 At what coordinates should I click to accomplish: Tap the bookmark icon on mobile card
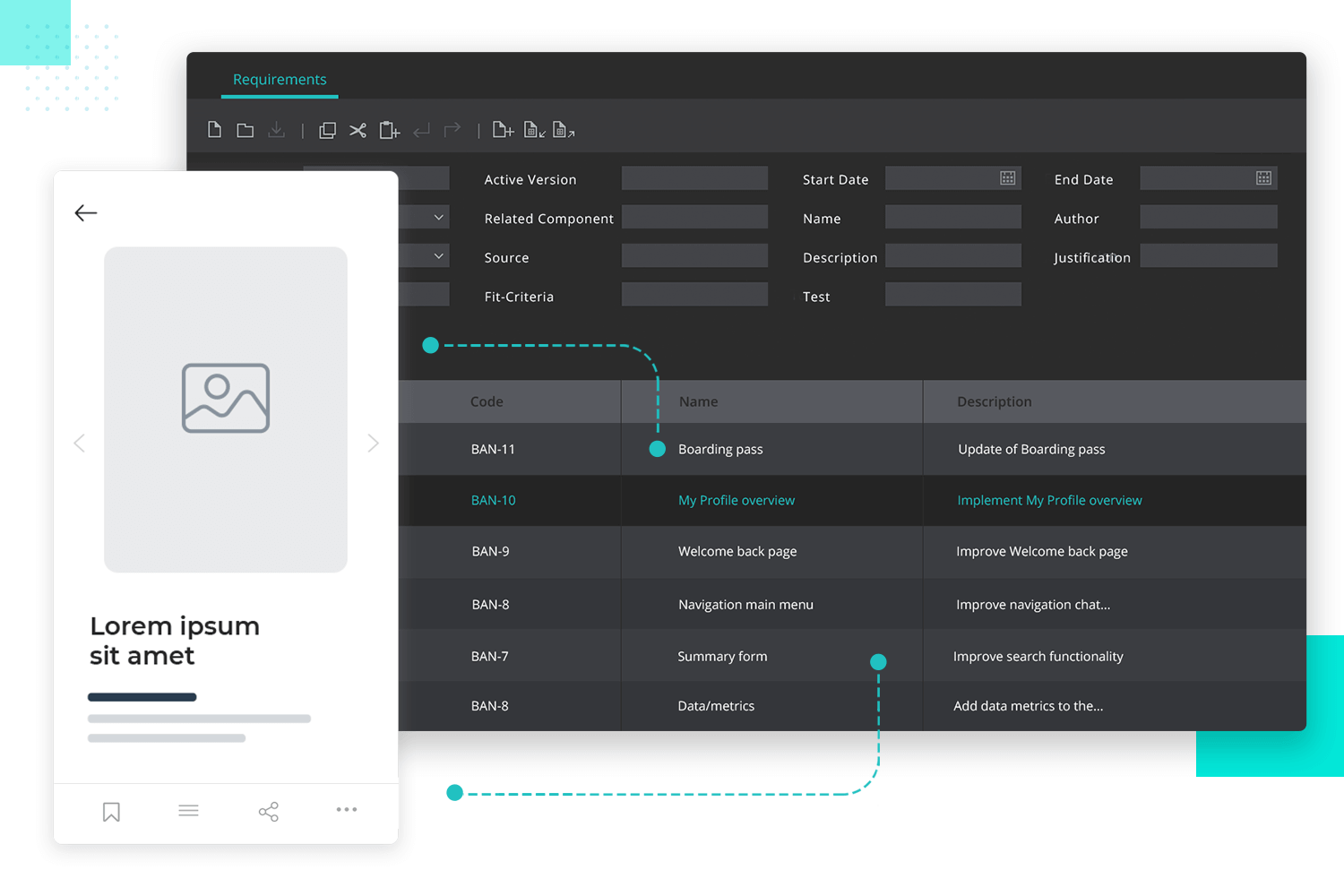coord(111,812)
